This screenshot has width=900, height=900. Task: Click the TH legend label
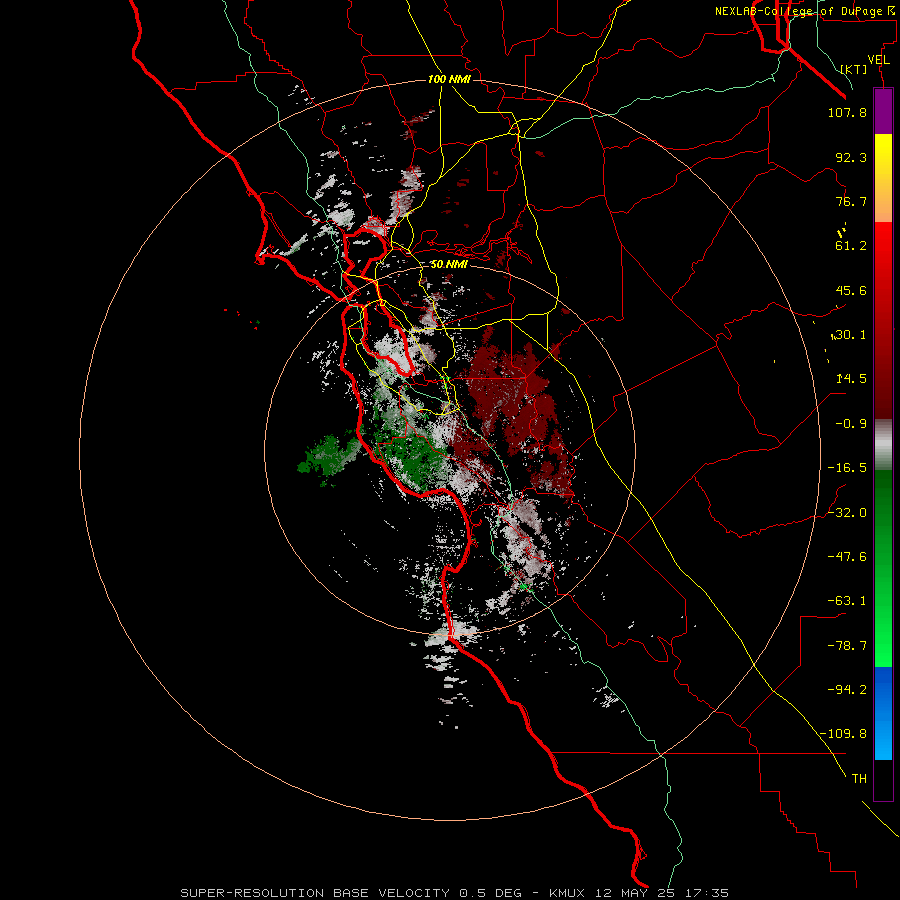tap(859, 779)
